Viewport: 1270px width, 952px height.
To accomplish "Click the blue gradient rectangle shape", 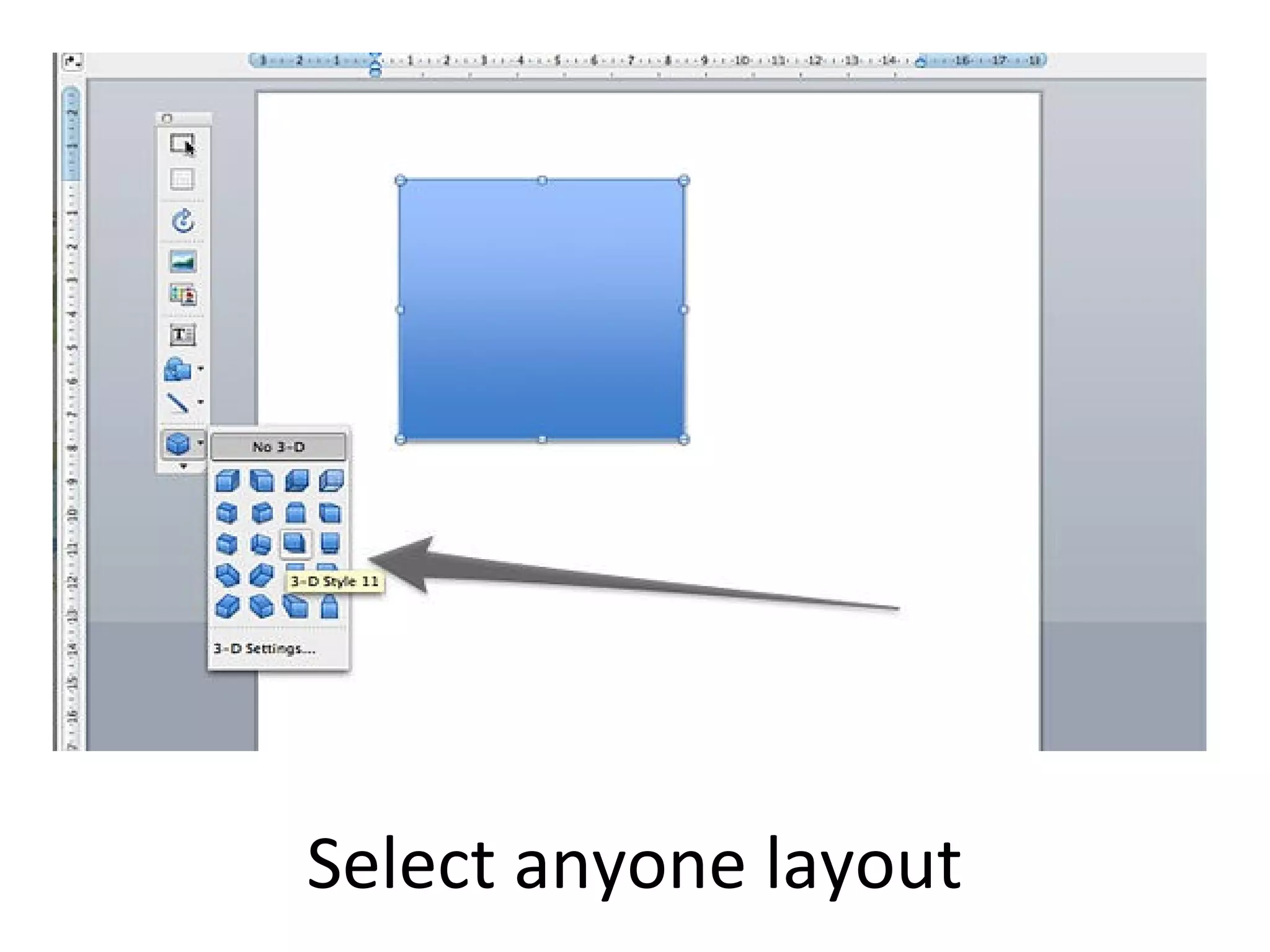I will (x=542, y=310).
